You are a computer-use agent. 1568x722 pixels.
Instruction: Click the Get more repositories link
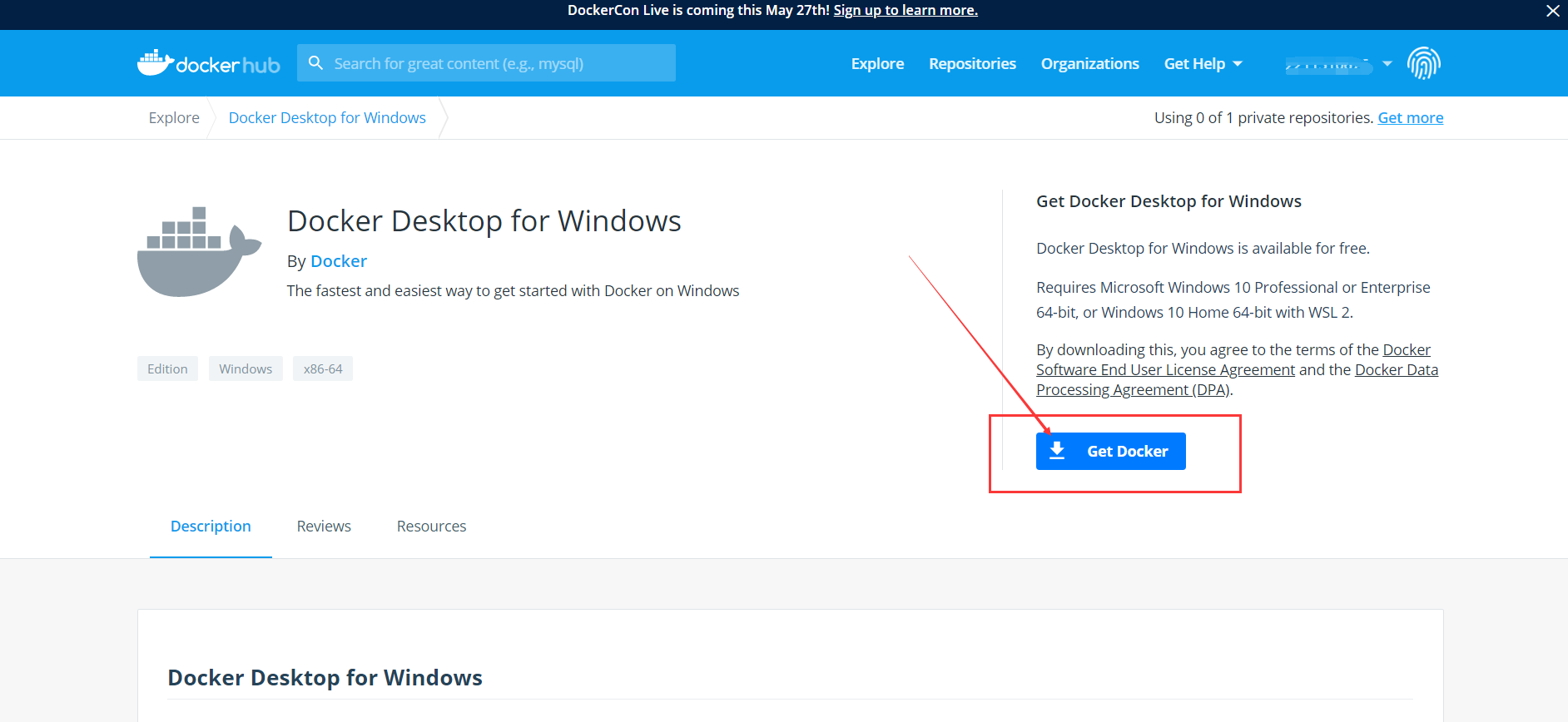coord(1411,118)
